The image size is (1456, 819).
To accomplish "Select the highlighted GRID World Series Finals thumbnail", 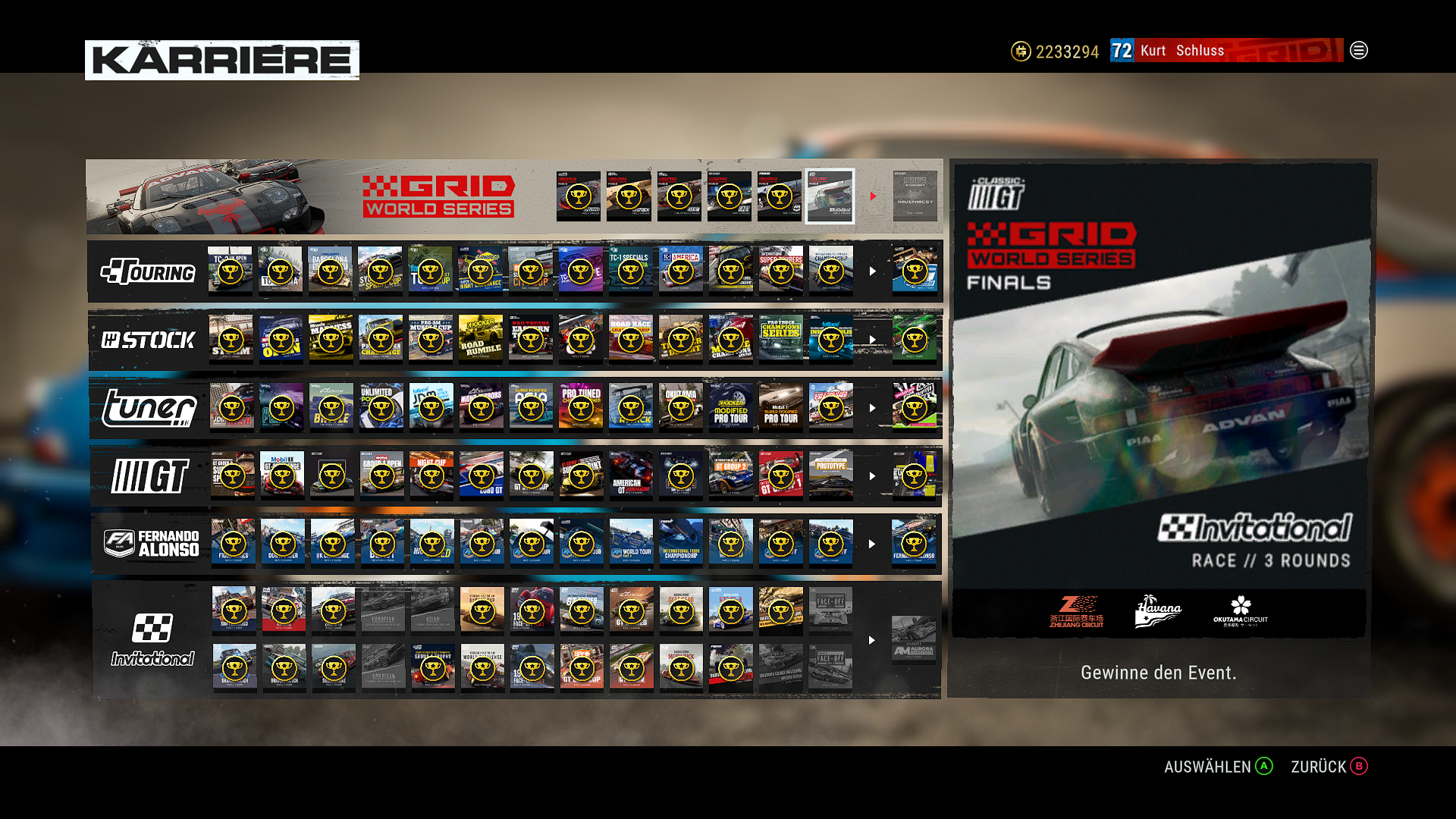I will [830, 196].
